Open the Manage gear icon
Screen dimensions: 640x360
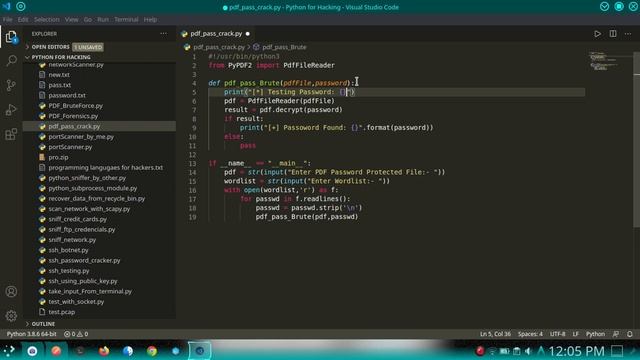point(11,316)
